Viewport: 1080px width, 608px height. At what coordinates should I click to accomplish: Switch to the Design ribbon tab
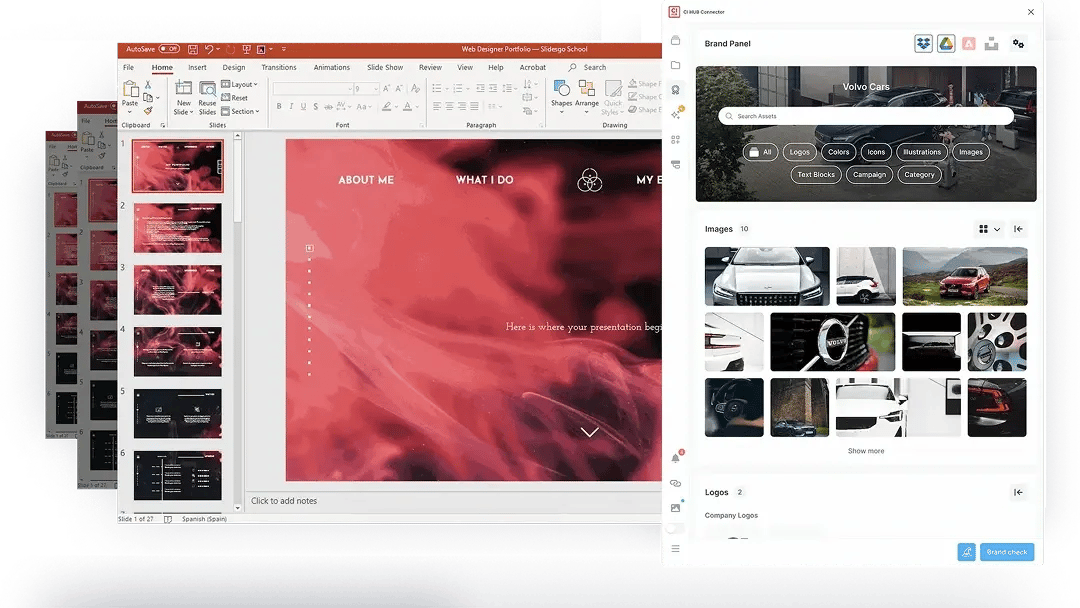point(233,67)
